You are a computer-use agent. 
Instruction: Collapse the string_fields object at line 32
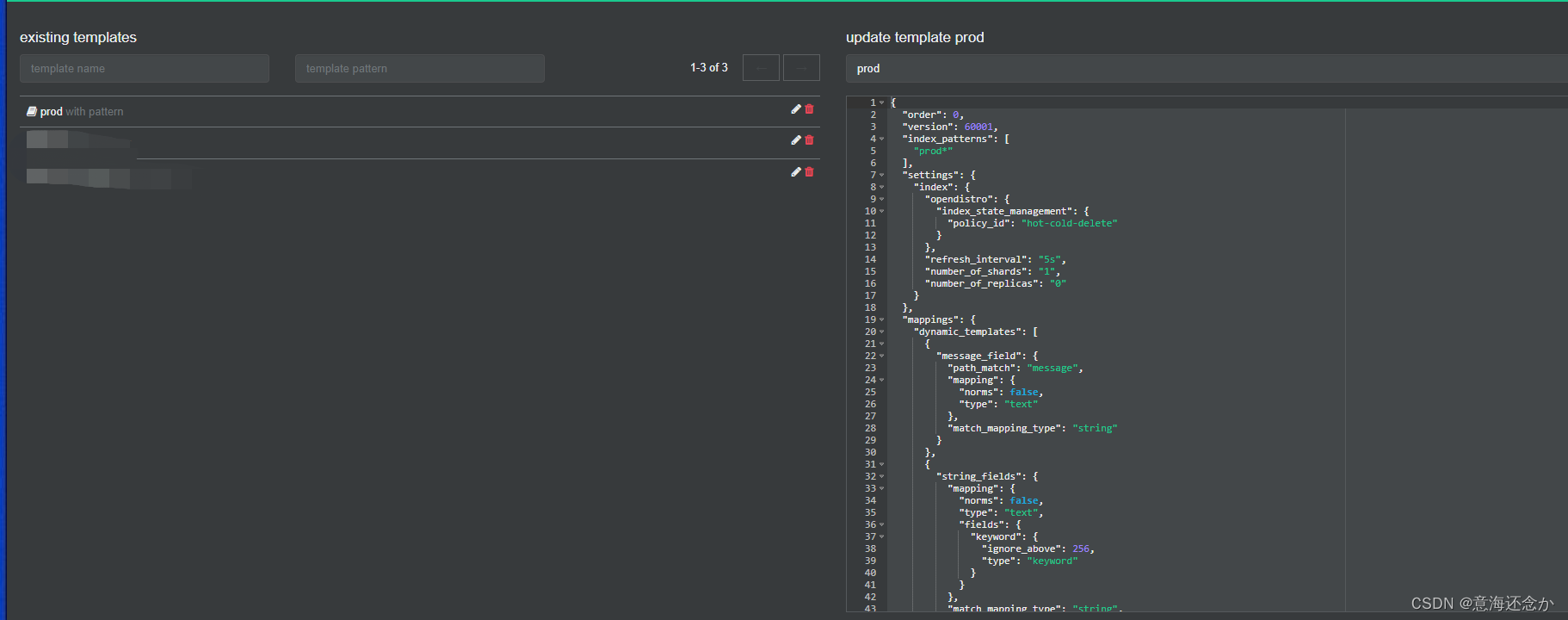882,477
